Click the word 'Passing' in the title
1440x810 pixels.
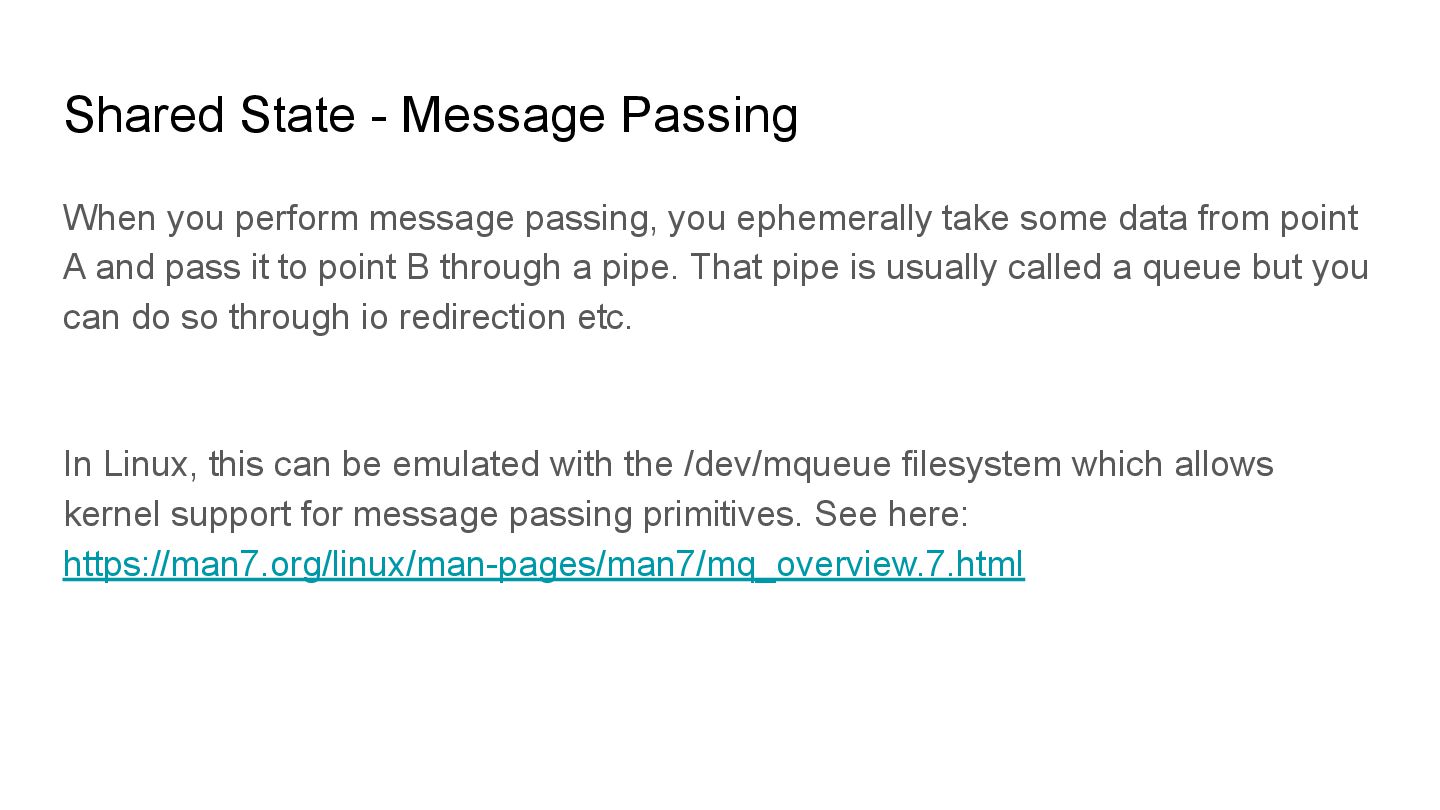(709, 116)
